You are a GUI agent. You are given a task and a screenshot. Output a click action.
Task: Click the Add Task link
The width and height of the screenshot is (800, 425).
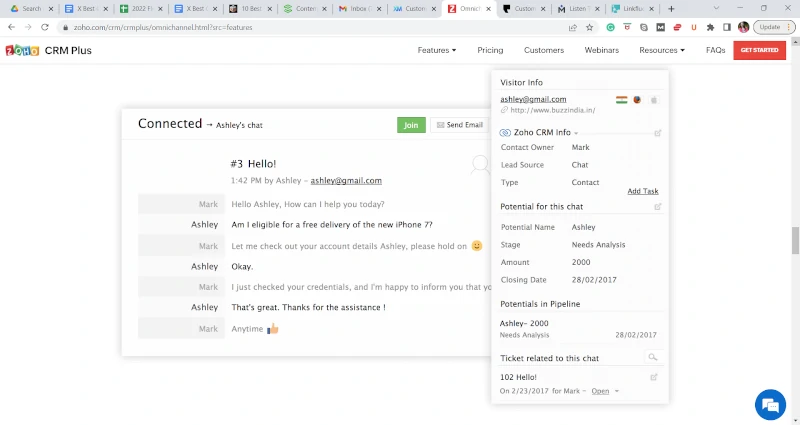(x=642, y=191)
